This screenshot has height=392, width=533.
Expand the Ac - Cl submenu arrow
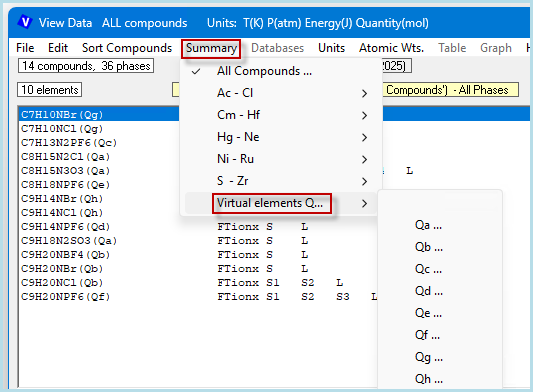364,93
